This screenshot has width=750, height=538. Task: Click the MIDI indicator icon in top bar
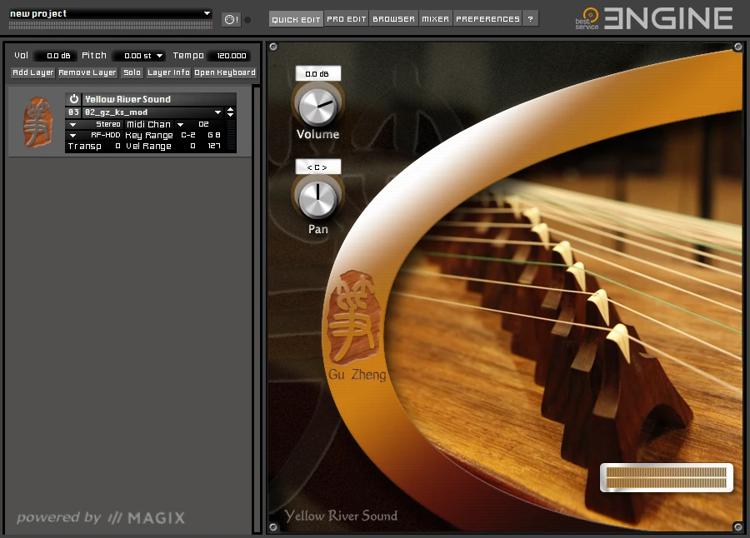(x=231, y=19)
